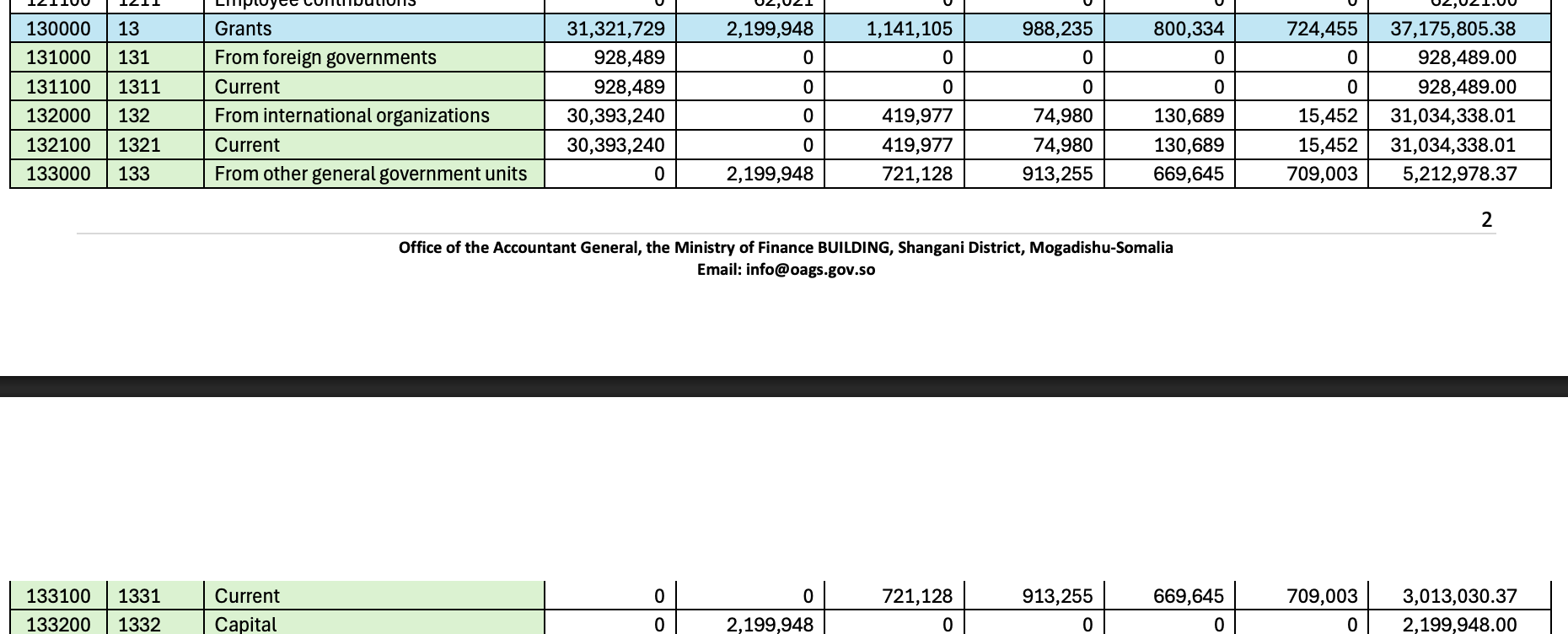This screenshot has width=1568, height=634.
Task: Select the Capital row label
Action: pyautogui.click(x=245, y=625)
